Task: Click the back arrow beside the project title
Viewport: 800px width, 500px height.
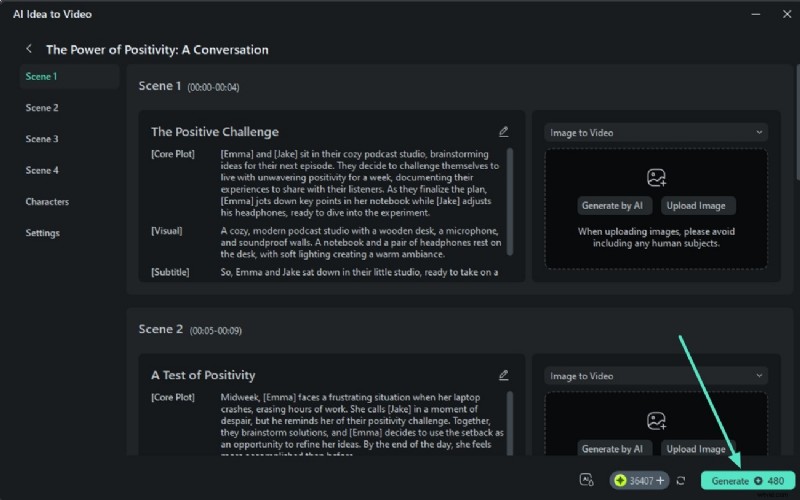Action: pyautogui.click(x=29, y=49)
